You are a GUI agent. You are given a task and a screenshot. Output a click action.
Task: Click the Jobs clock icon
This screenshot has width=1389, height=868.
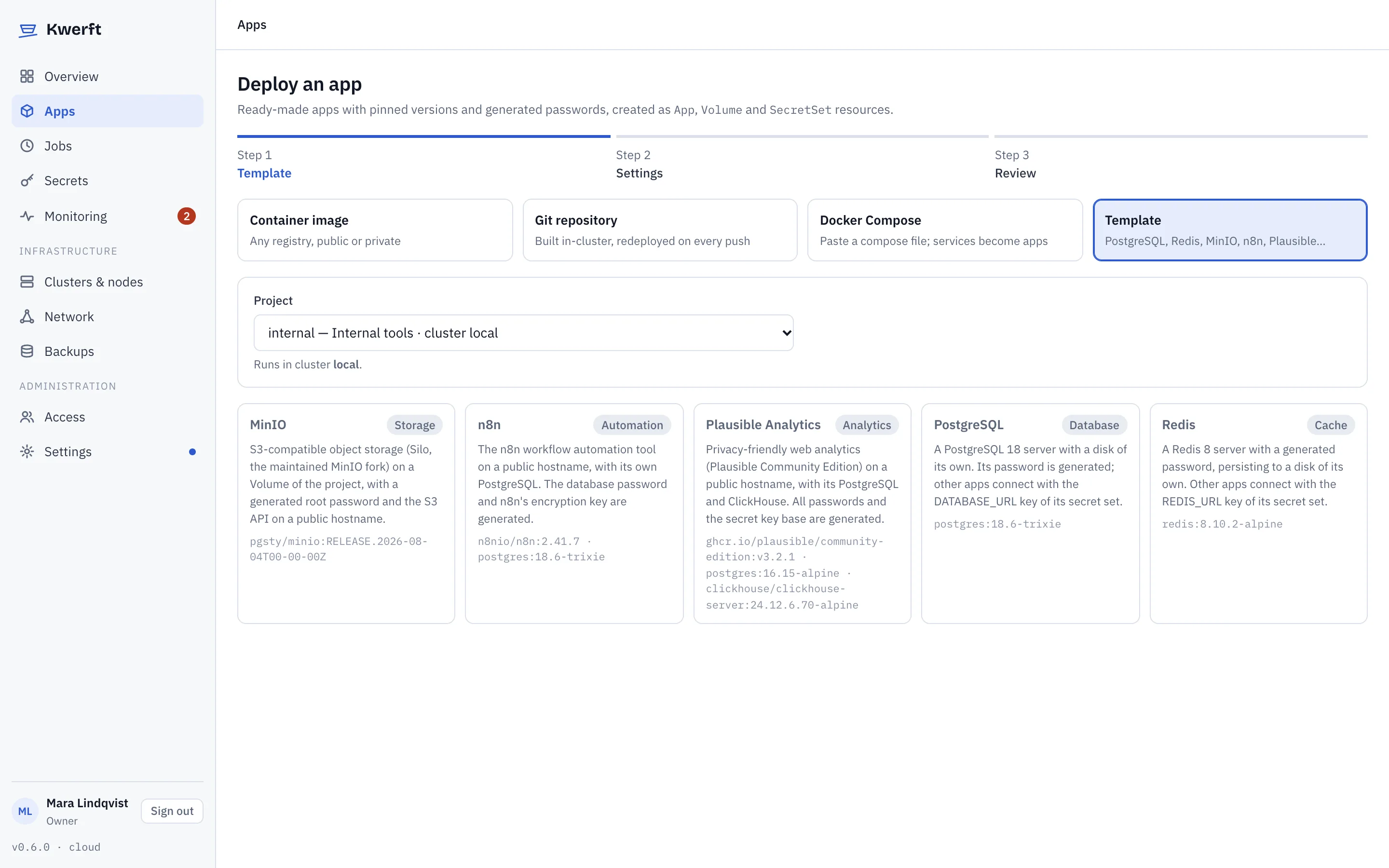(x=27, y=146)
